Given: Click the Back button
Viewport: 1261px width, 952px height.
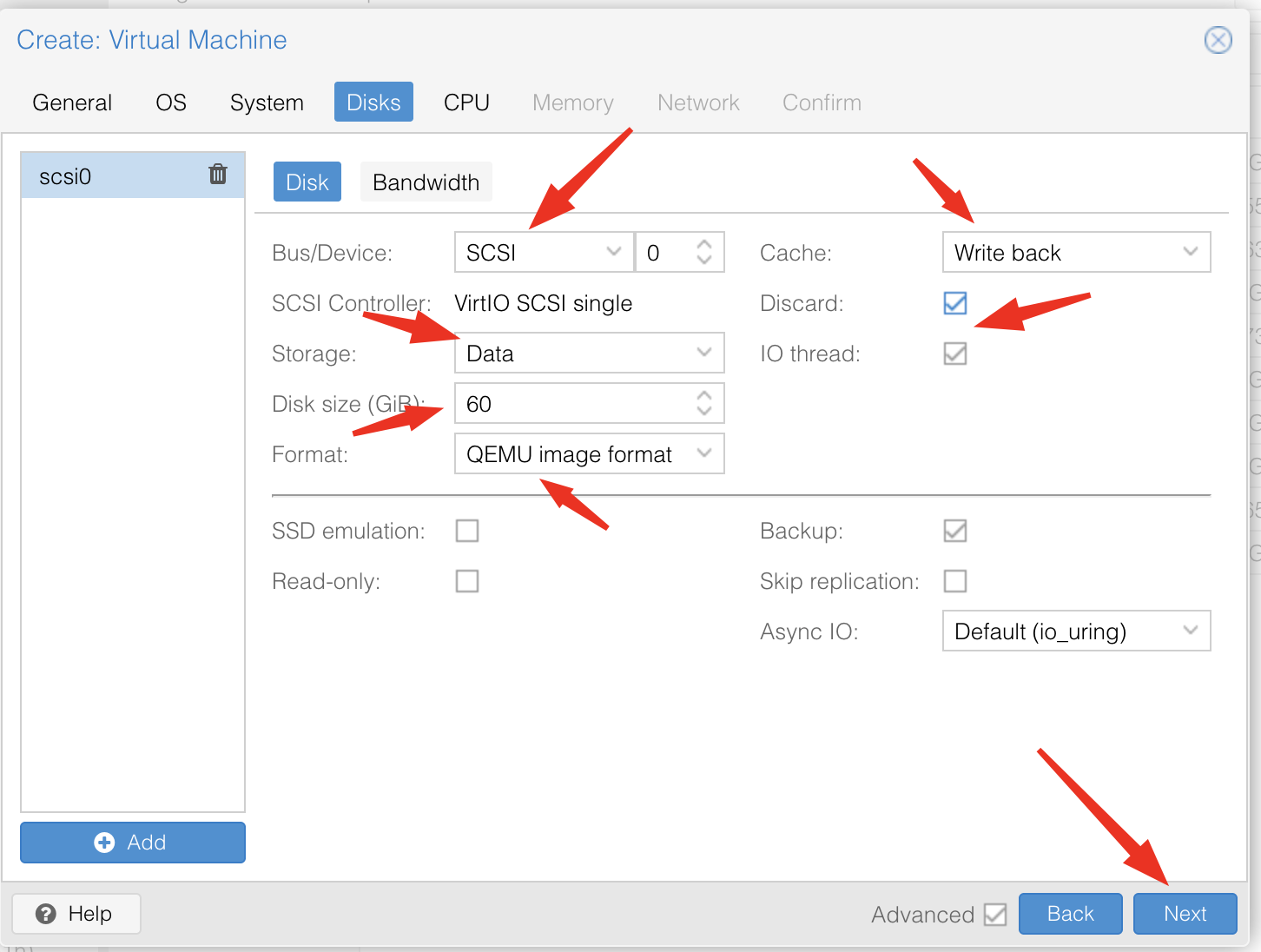Looking at the screenshot, I should tap(1070, 914).
